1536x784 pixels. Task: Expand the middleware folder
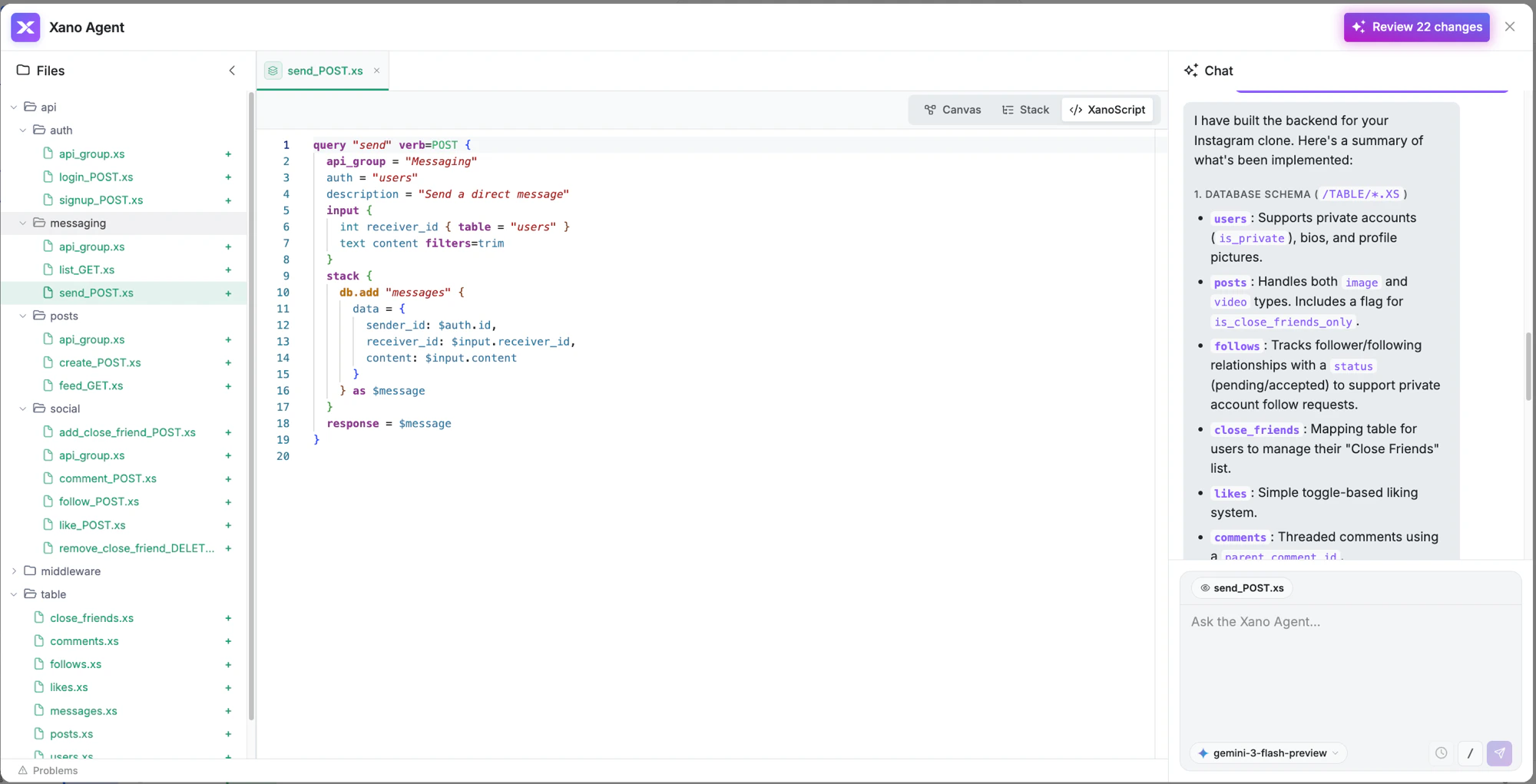(14, 571)
